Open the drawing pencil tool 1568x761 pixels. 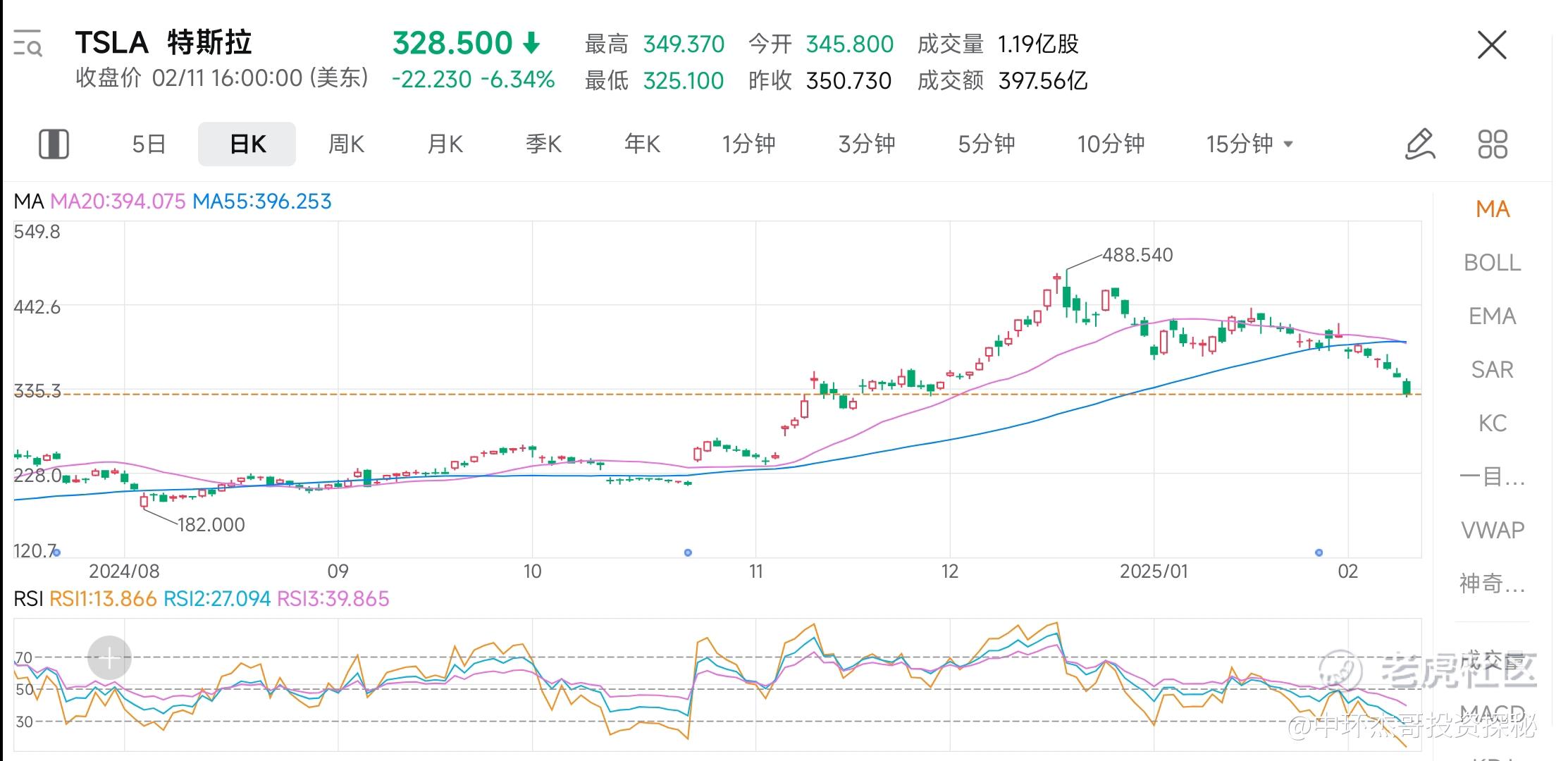(x=1420, y=144)
